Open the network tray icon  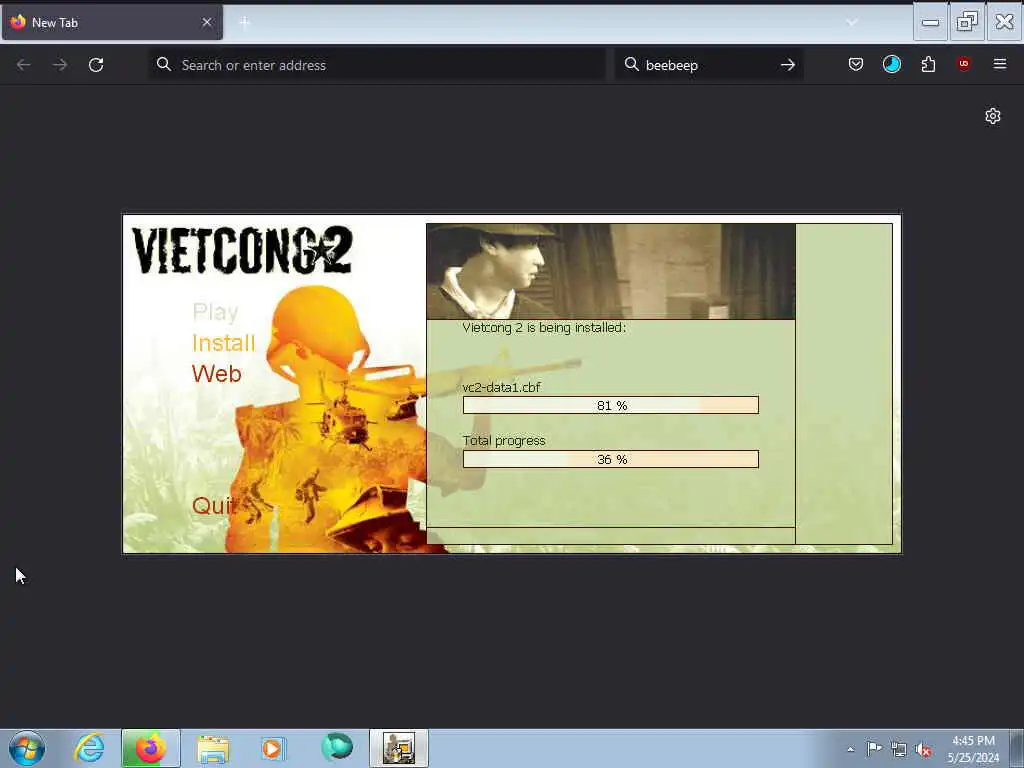click(x=899, y=750)
